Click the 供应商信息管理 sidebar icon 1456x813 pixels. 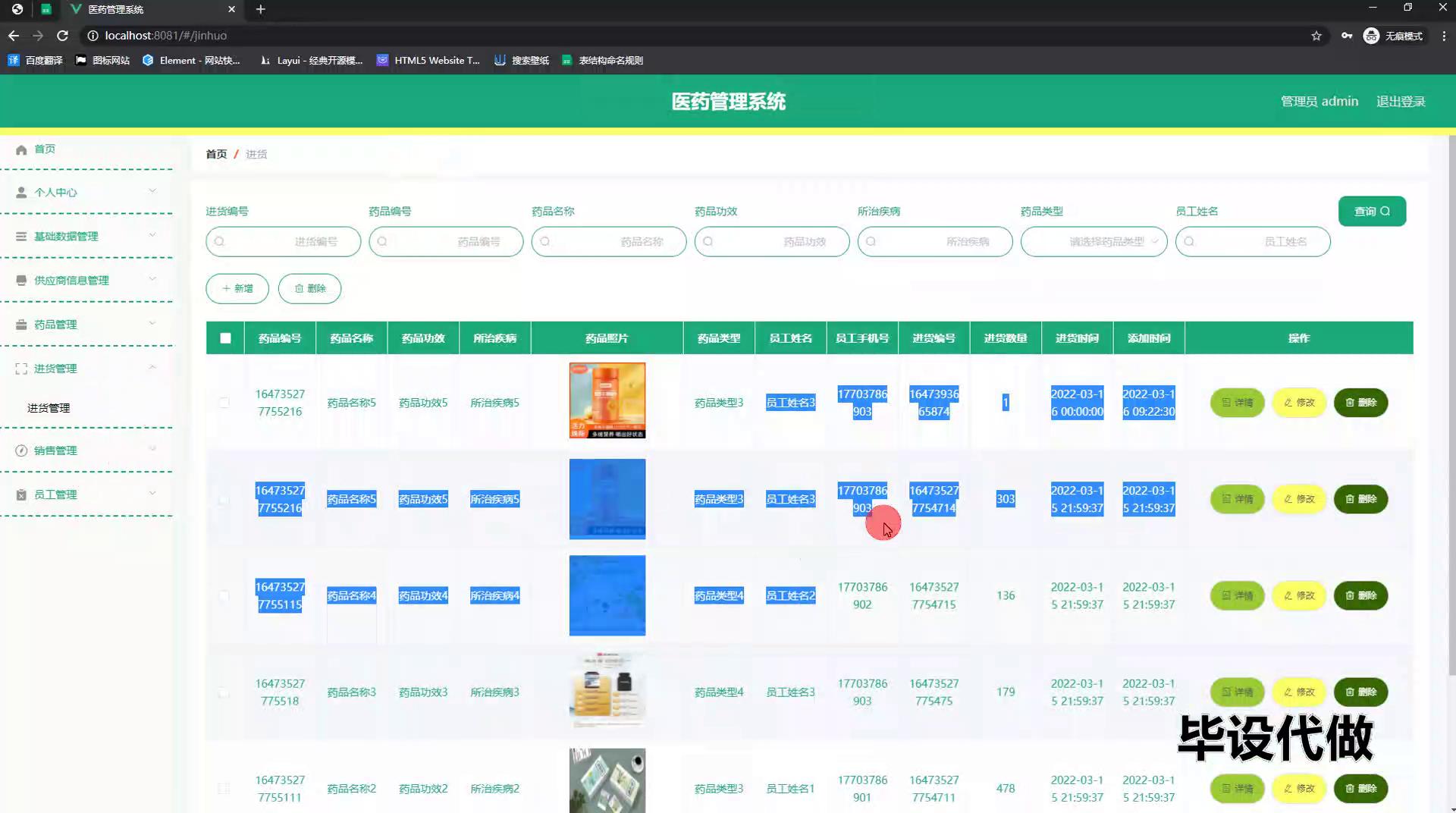21,281
